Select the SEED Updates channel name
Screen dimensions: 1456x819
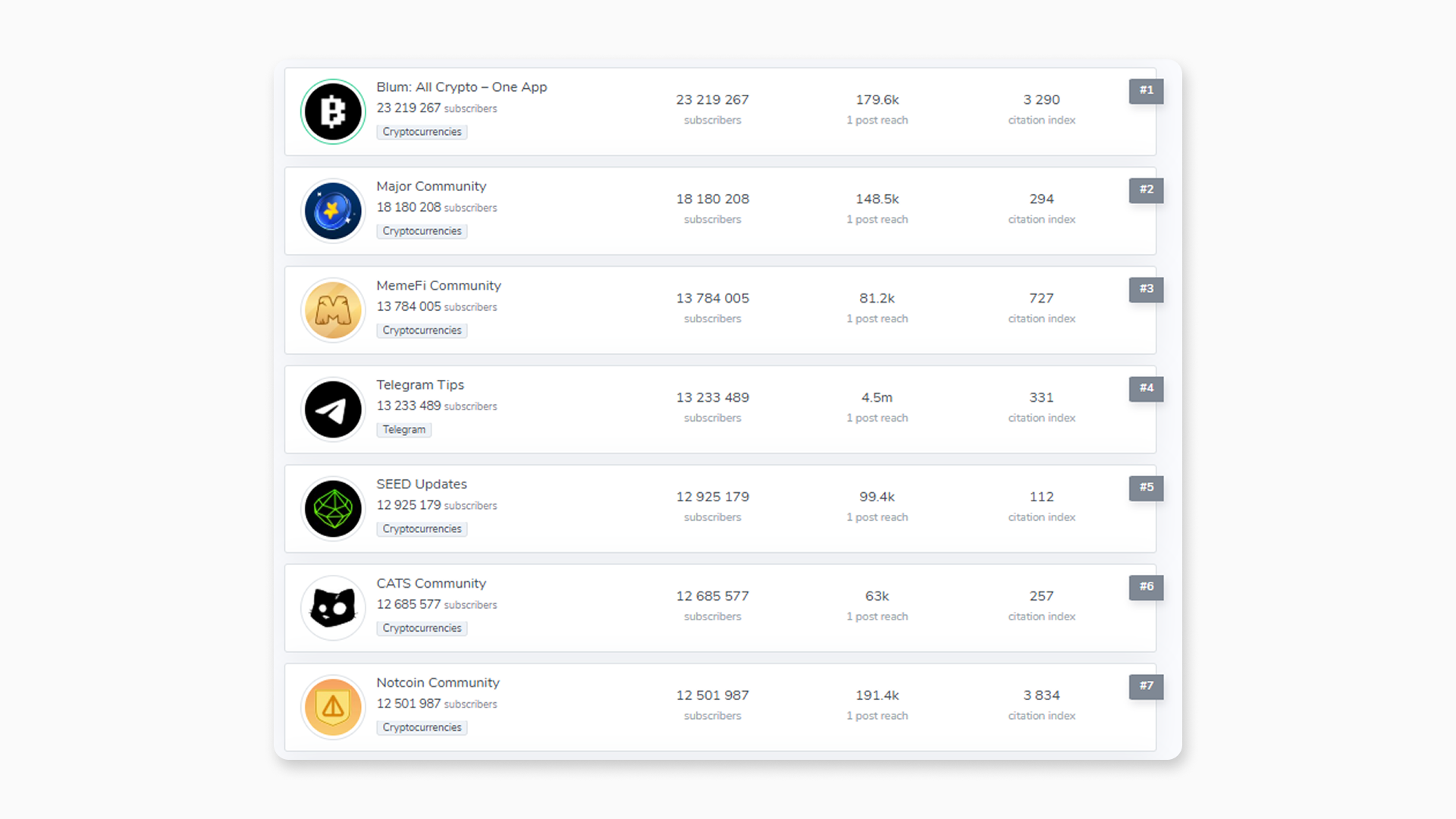pos(422,484)
